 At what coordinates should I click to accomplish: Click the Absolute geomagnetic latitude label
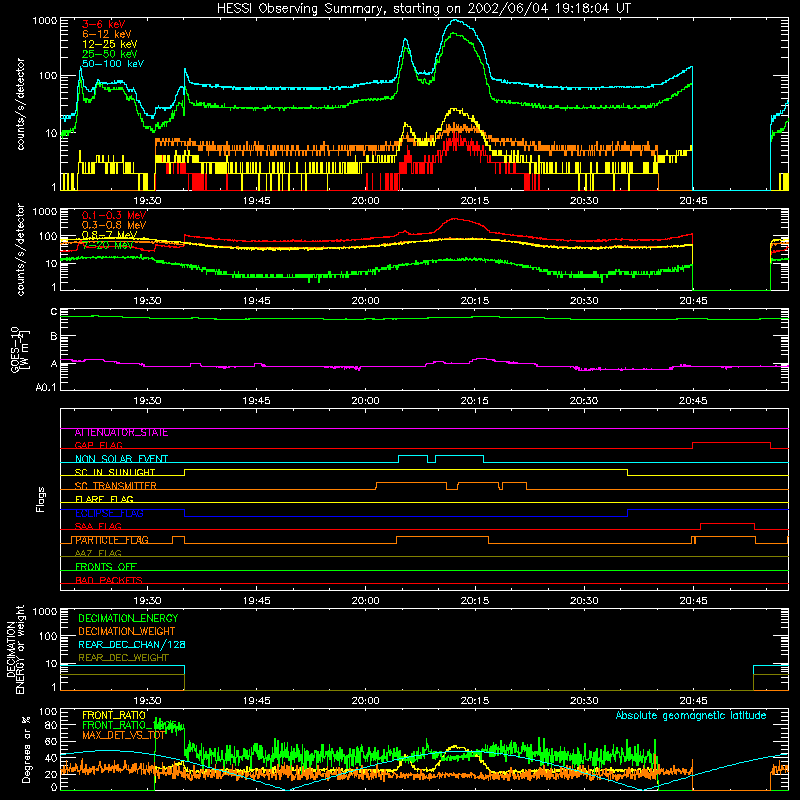691,715
